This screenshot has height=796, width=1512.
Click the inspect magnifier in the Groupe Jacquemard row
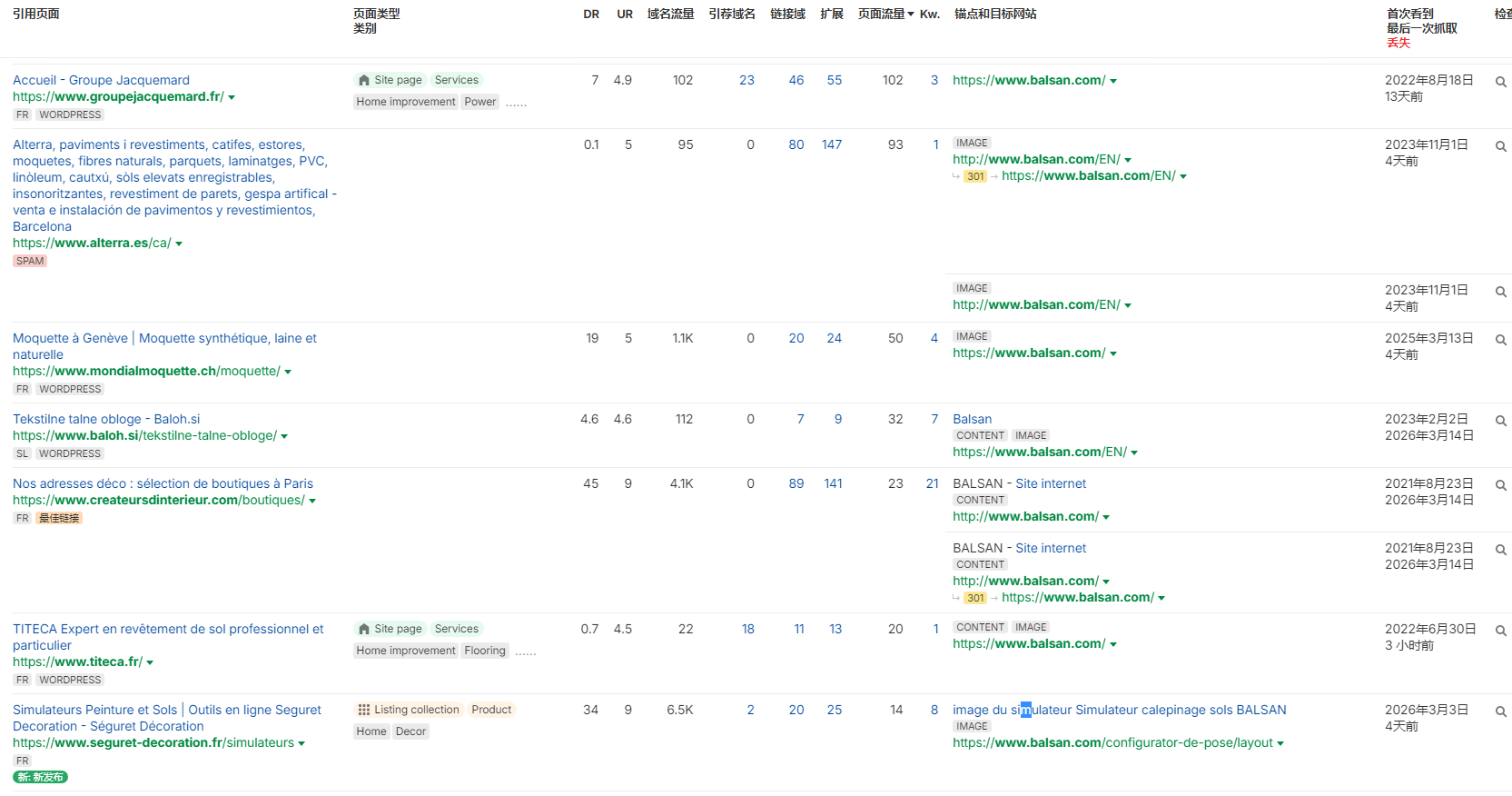[1500, 82]
